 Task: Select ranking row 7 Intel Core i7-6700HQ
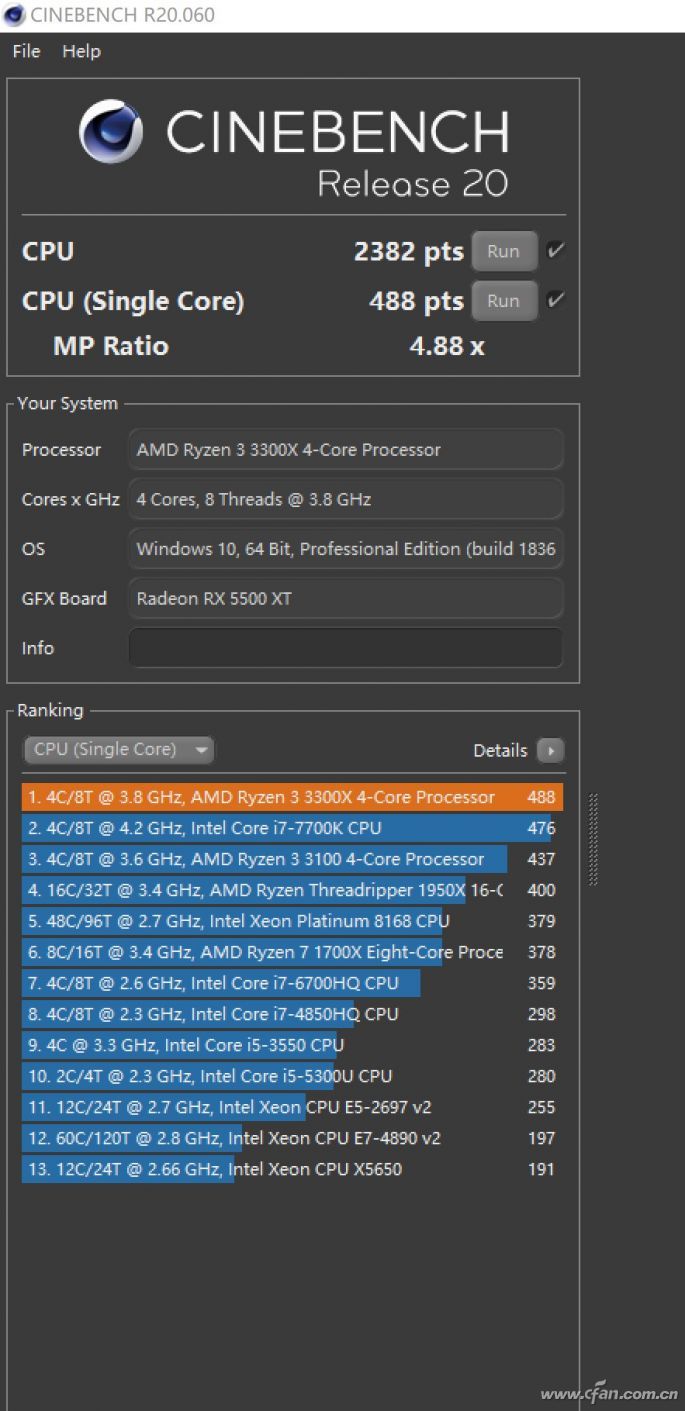coord(292,983)
